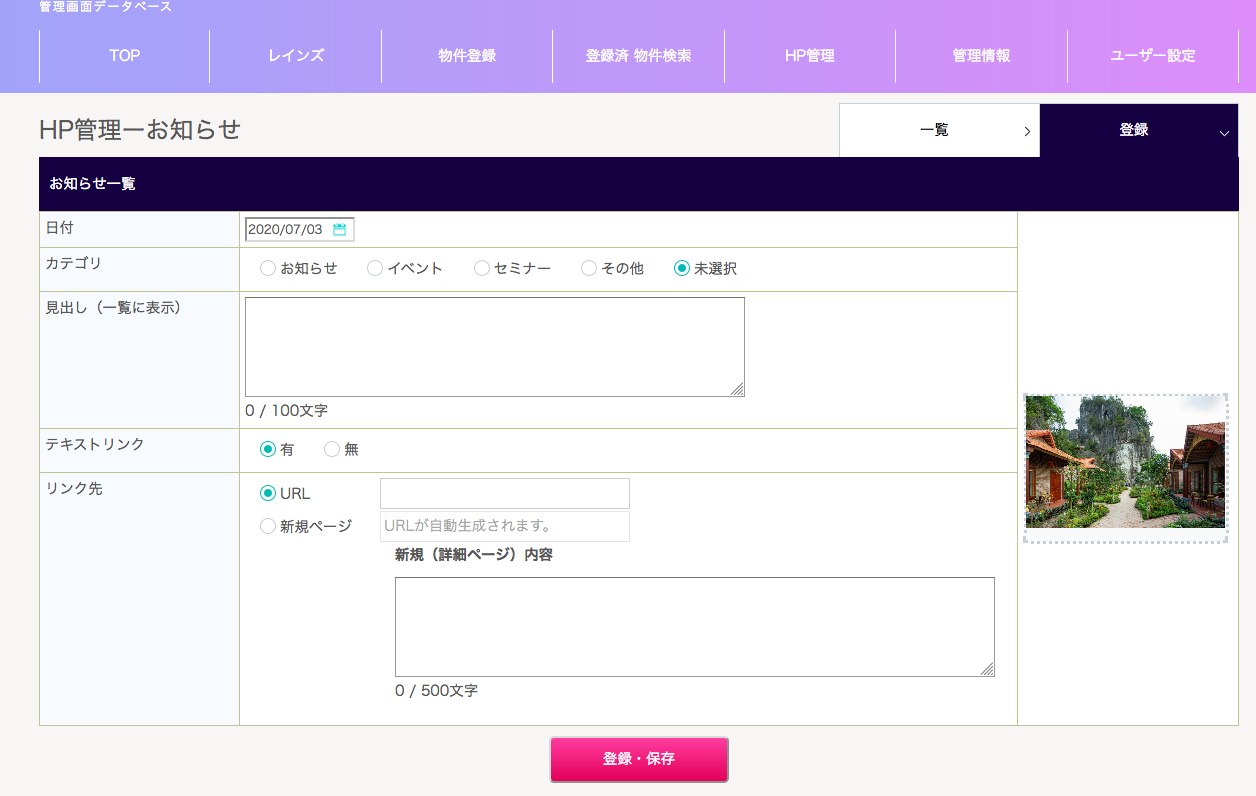
Task: Choose the イベント category option
Action: click(x=374, y=269)
